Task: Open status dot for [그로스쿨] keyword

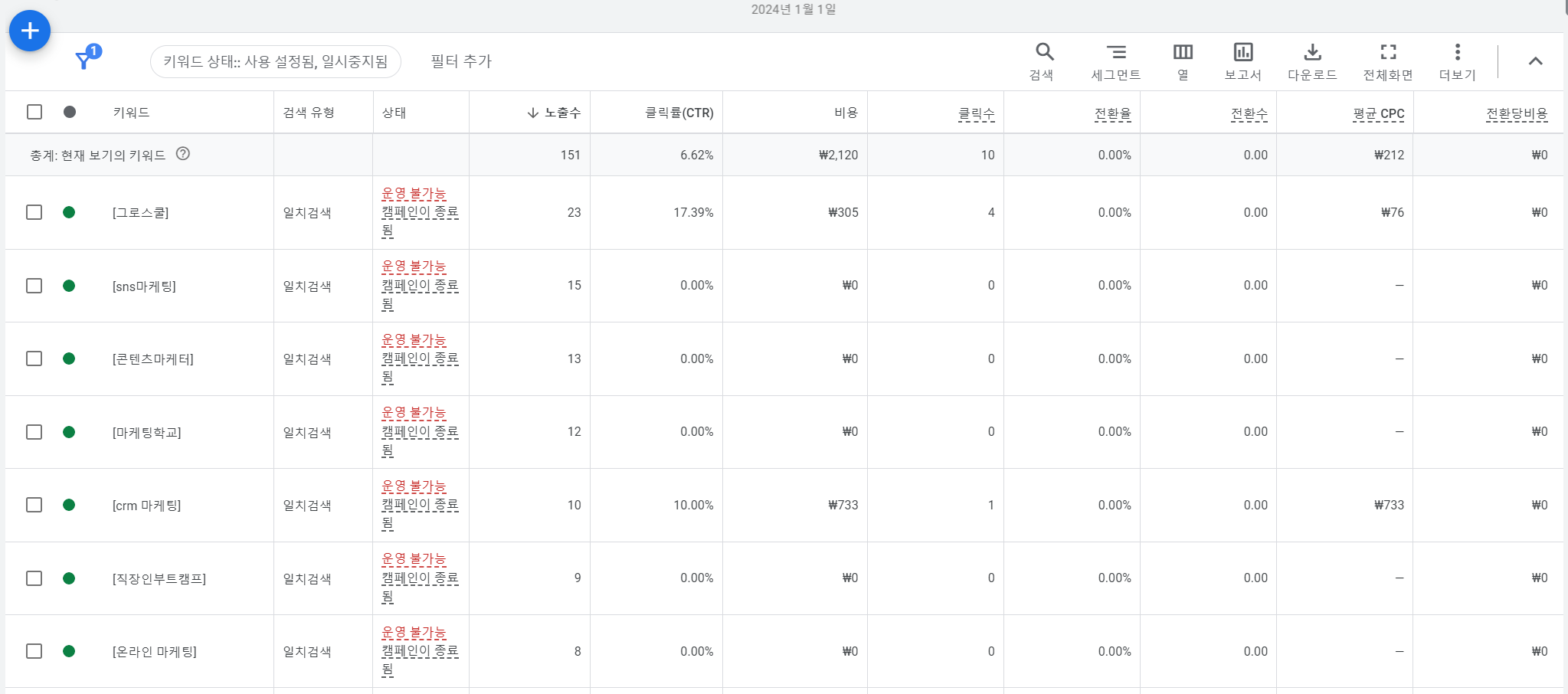Action: (x=69, y=212)
